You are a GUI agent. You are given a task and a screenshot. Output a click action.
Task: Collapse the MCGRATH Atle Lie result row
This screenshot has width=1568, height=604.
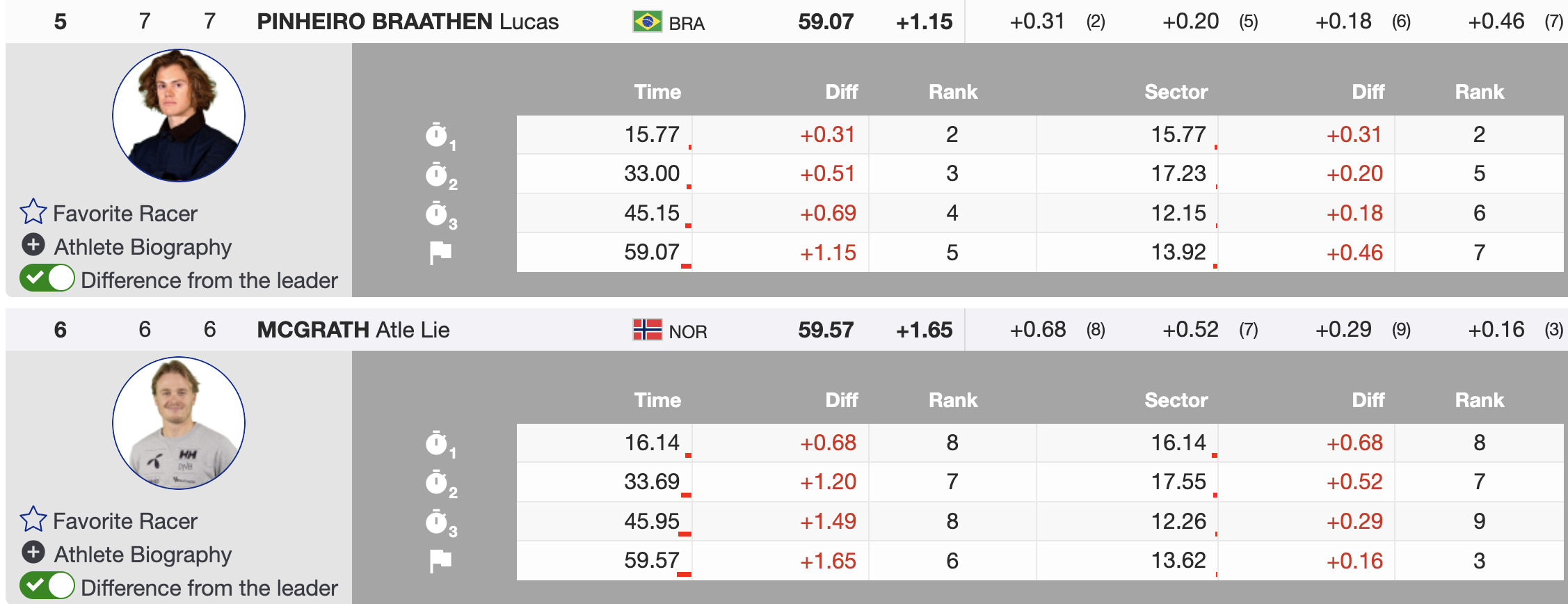coord(353,330)
